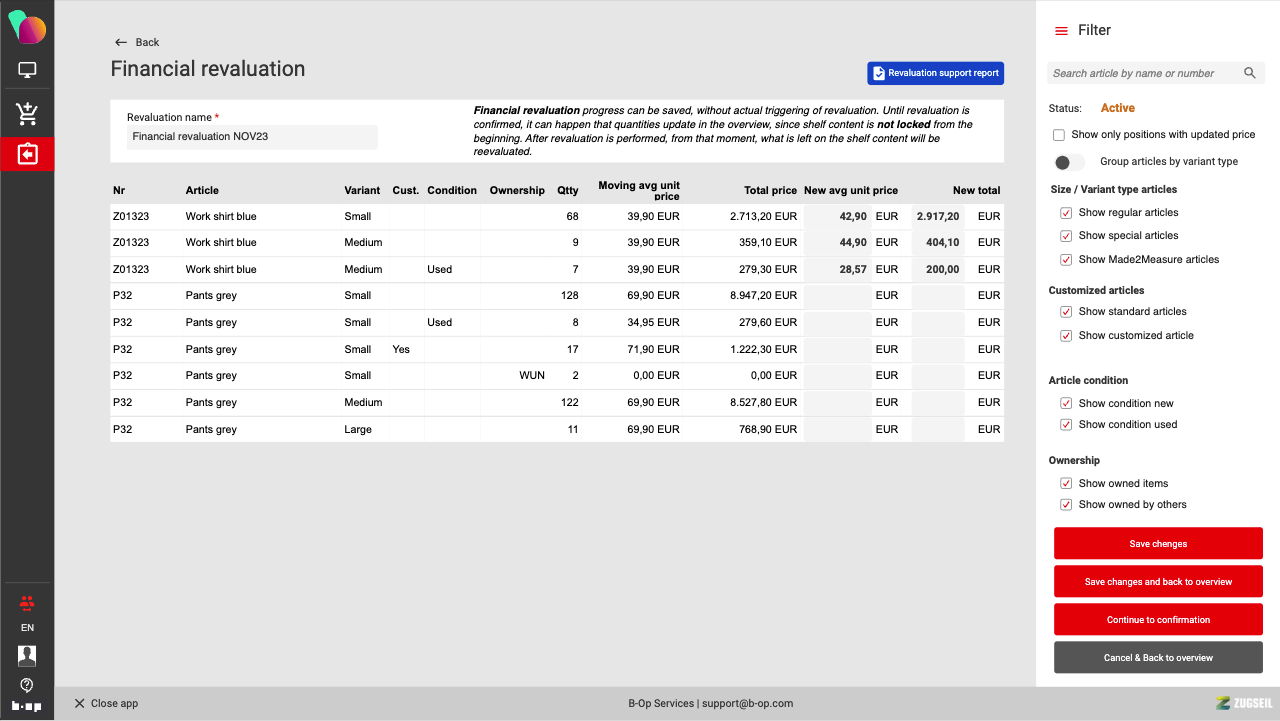
Task: Click Close app in the bottom bar
Action: 106,703
